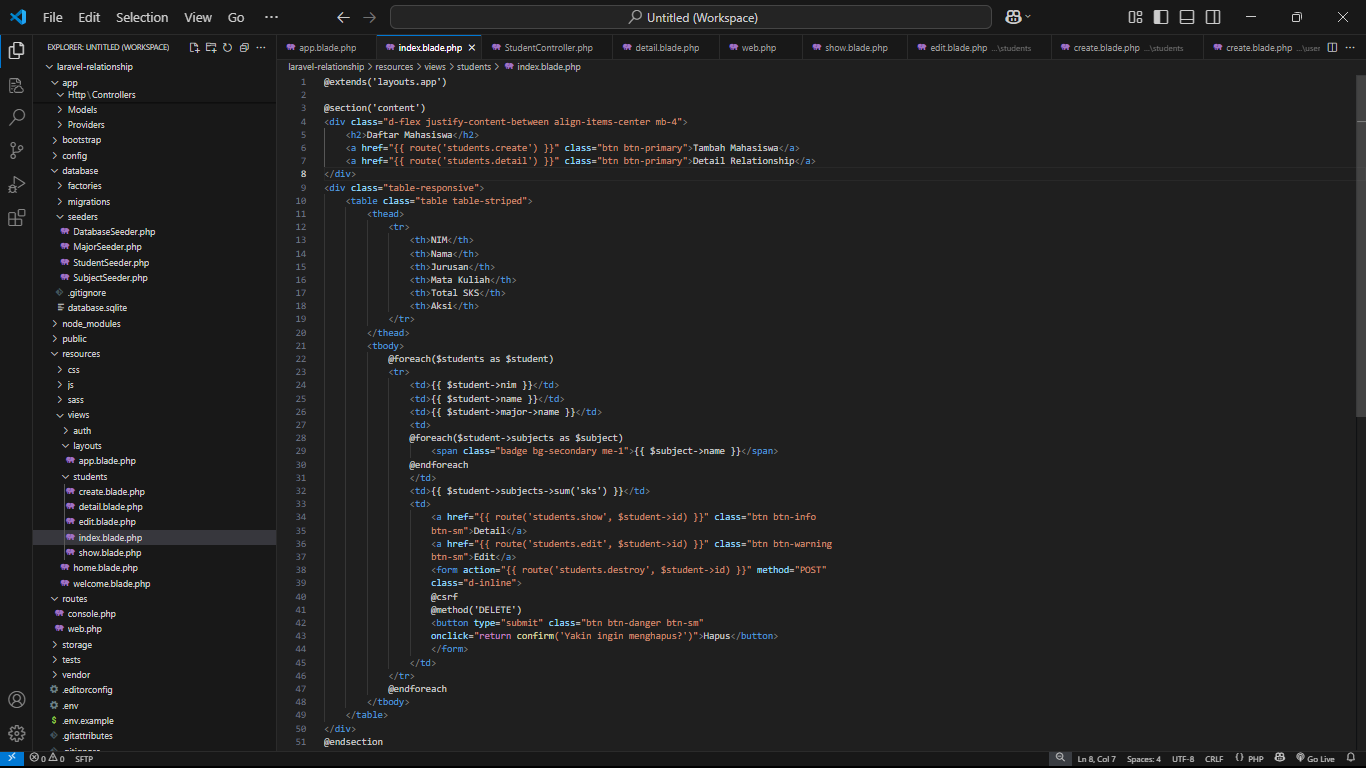The width and height of the screenshot is (1366, 768).
Task: Click the Search icon in activity bar
Action: (x=16, y=117)
